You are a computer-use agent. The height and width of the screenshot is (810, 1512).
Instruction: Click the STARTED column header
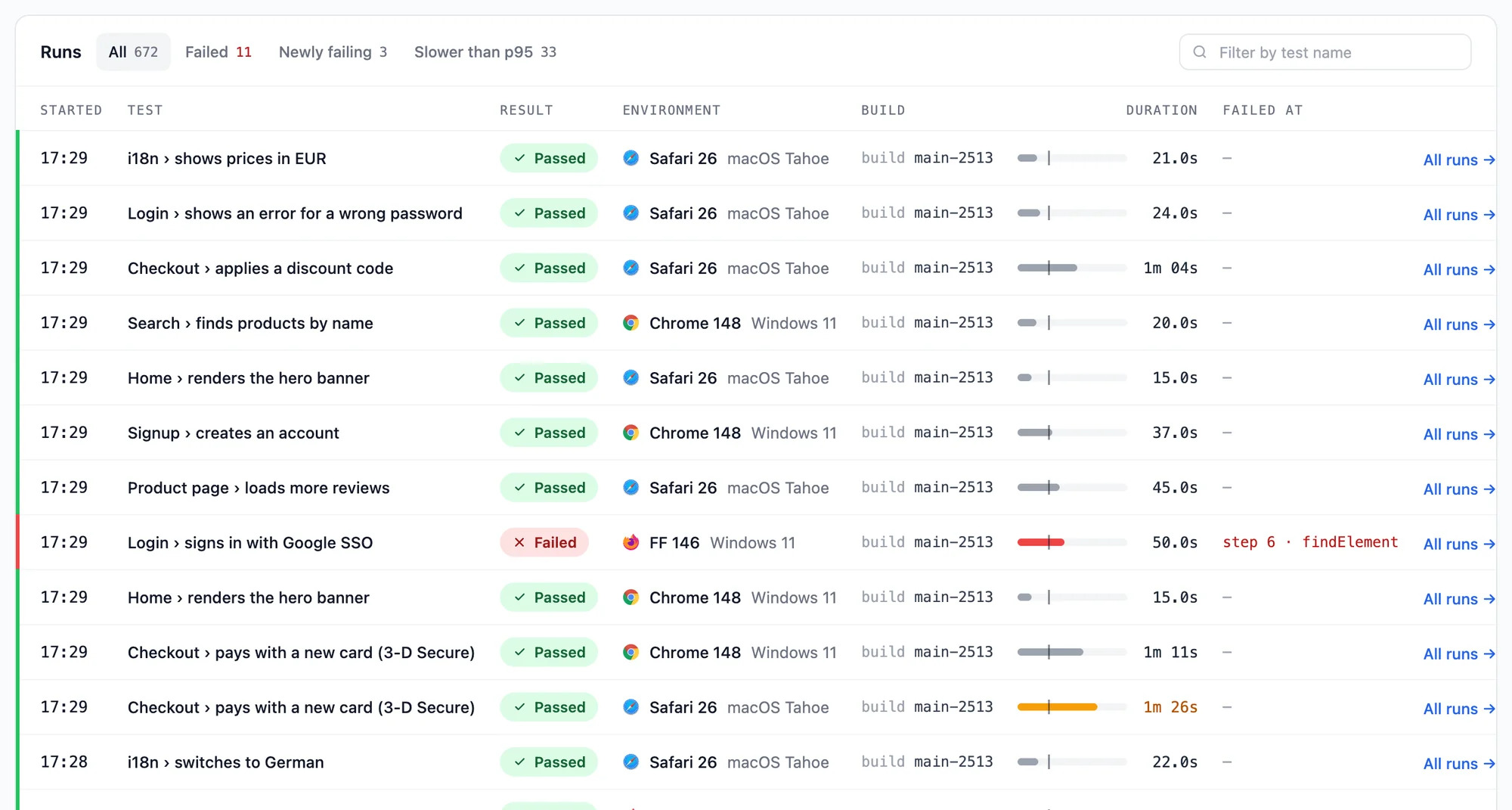coord(71,110)
